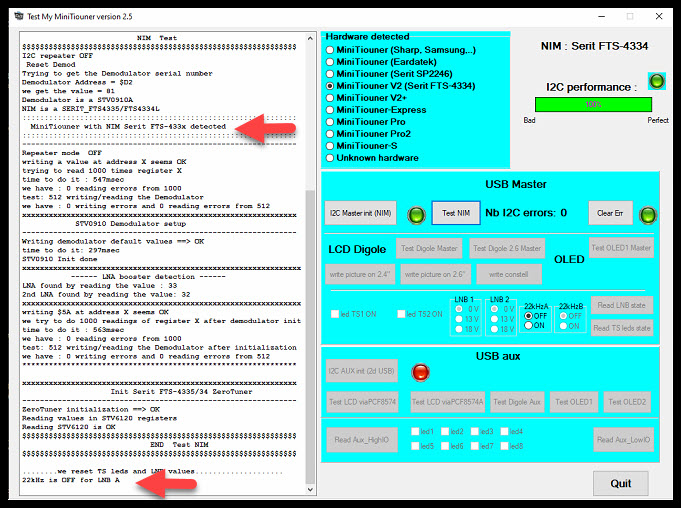Click Test LCD viaPCF8574A button
The width and height of the screenshot is (681, 508).
447,402
